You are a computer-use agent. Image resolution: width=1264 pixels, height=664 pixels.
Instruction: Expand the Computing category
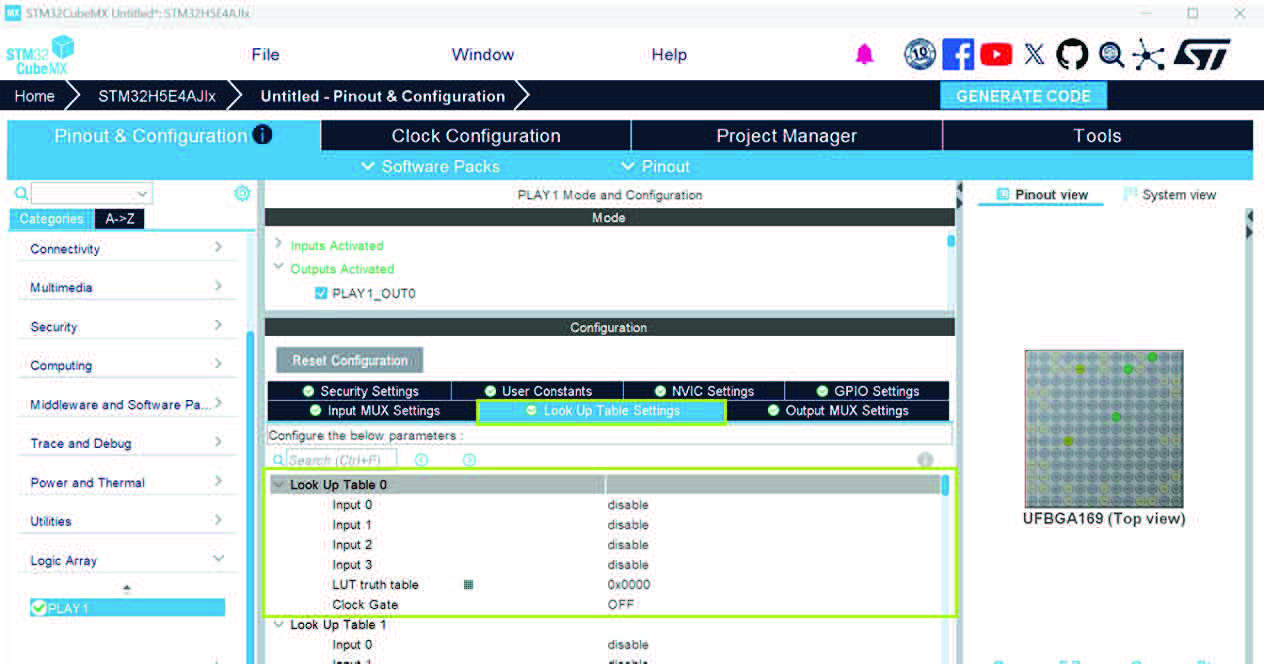[218, 364]
